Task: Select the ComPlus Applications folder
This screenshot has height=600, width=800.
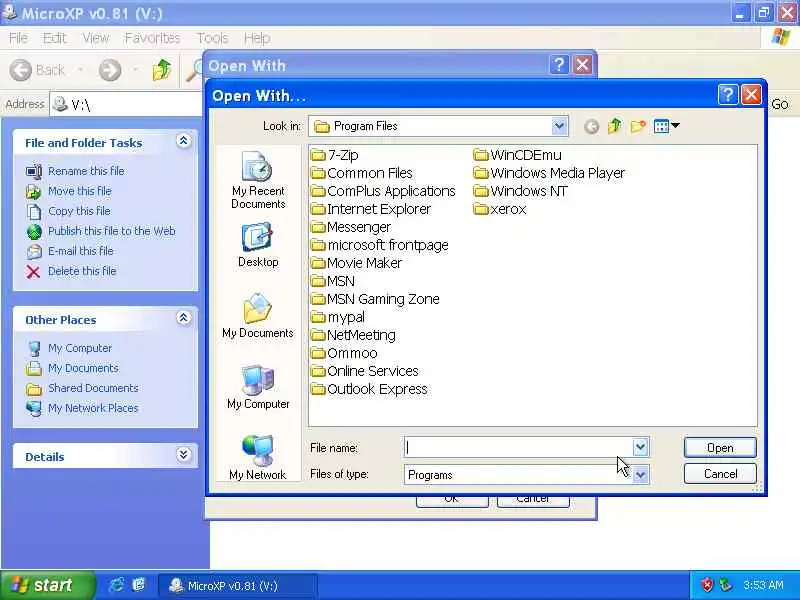Action: (x=383, y=191)
